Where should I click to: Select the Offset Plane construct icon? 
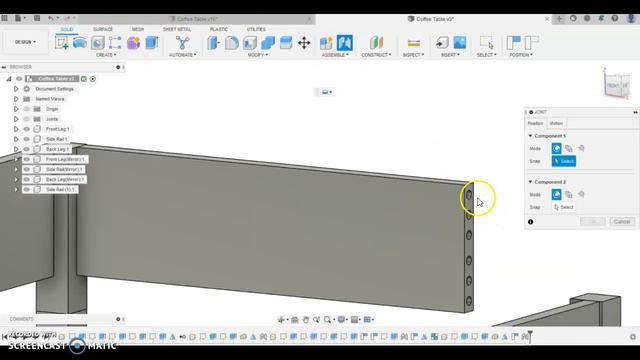[x=376, y=42]
